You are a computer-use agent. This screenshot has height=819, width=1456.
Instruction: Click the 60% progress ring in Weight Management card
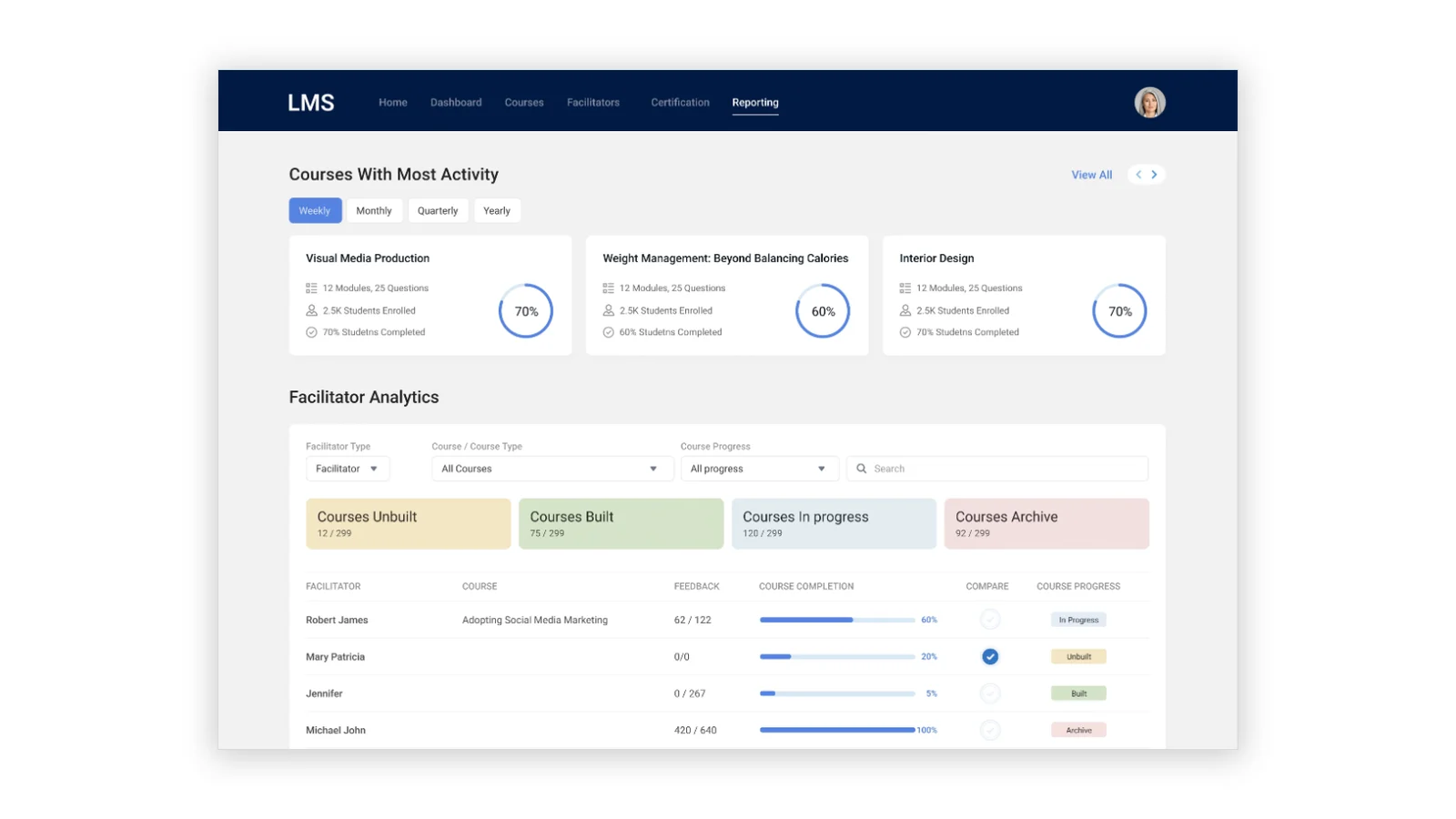[x=823, y=311]
